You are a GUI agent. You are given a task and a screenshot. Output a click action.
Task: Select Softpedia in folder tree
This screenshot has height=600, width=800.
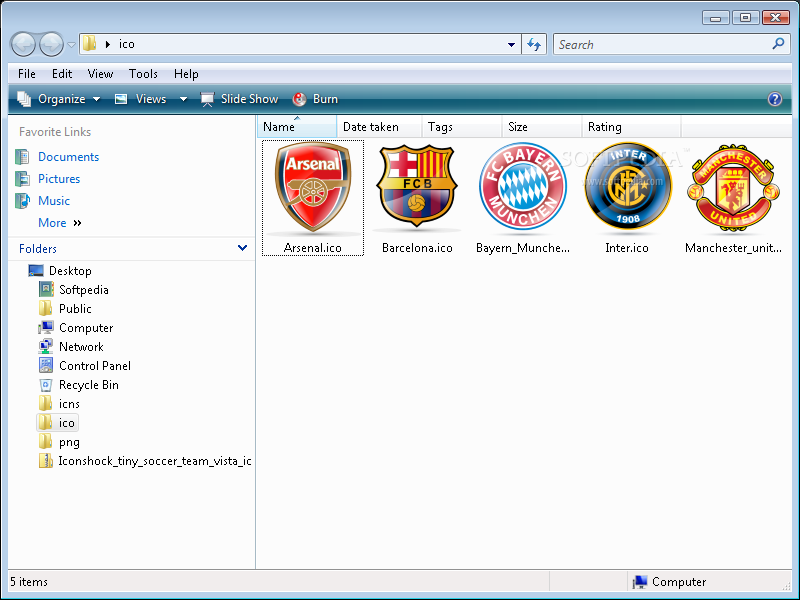pyautogui.click(x=84, y=290)
